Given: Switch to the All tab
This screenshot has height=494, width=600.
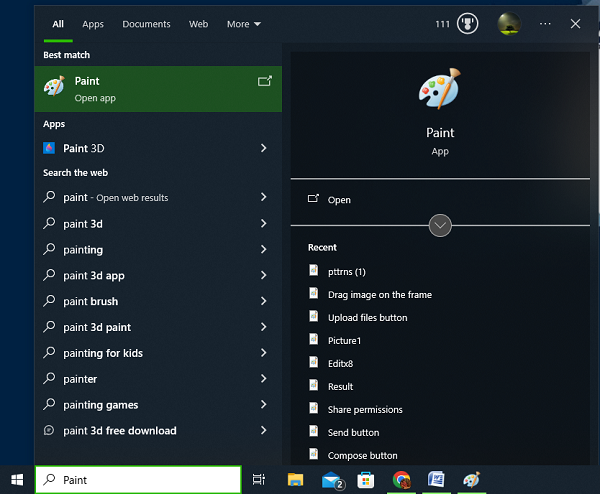Looking at the screenshot, I should [58, 24].
